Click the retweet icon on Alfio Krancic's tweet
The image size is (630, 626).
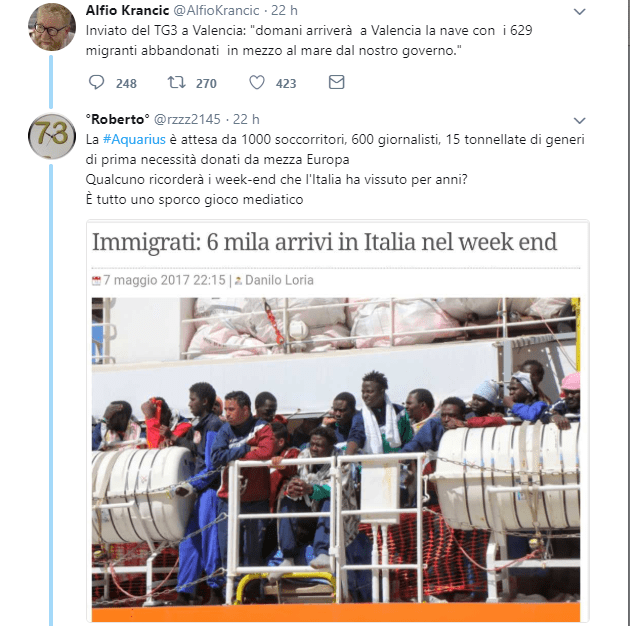tap(176, 82)
